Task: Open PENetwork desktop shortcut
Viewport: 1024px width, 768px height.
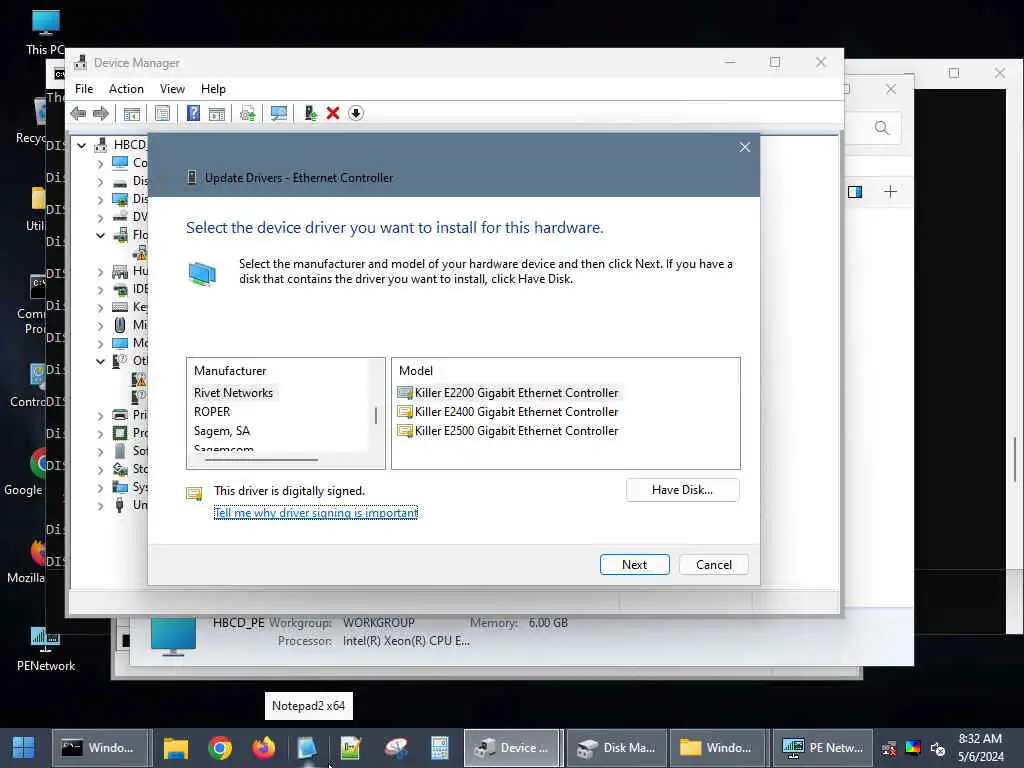Action: tap(46, 648)
